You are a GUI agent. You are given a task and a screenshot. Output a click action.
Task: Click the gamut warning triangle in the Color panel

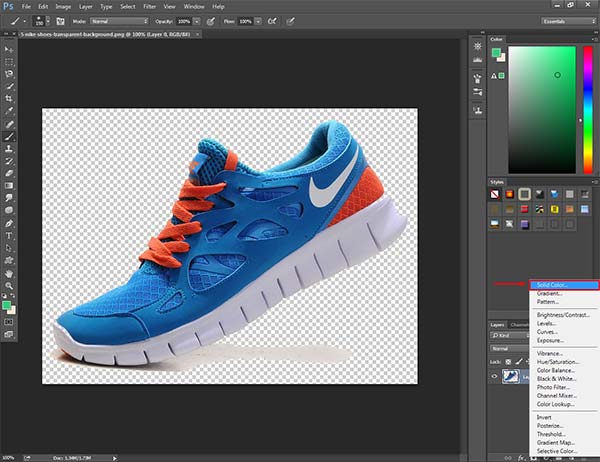coord(494,76)
